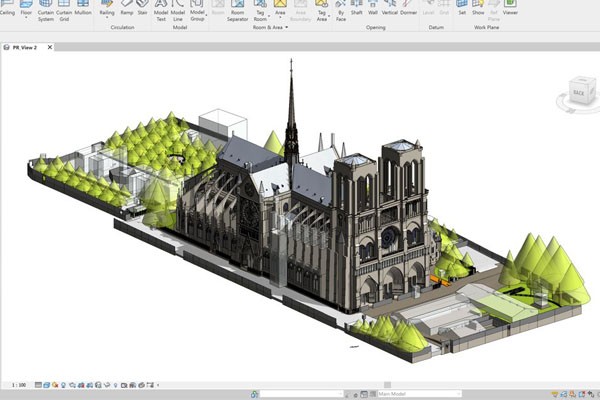This screenshot has height=400, width=600.
Task: Select the Ceiling tool in the ribbon
Action: click(7, 8)
